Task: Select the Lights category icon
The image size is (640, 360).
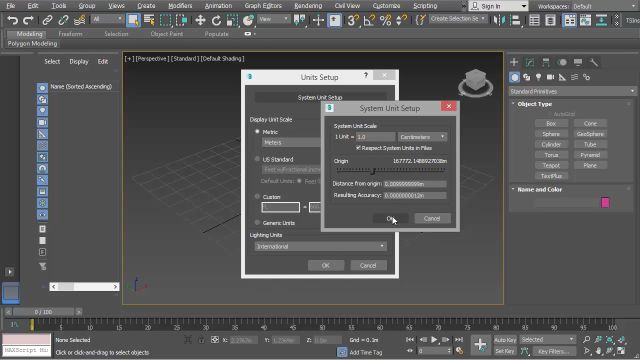Action: [x=538, y=77]
